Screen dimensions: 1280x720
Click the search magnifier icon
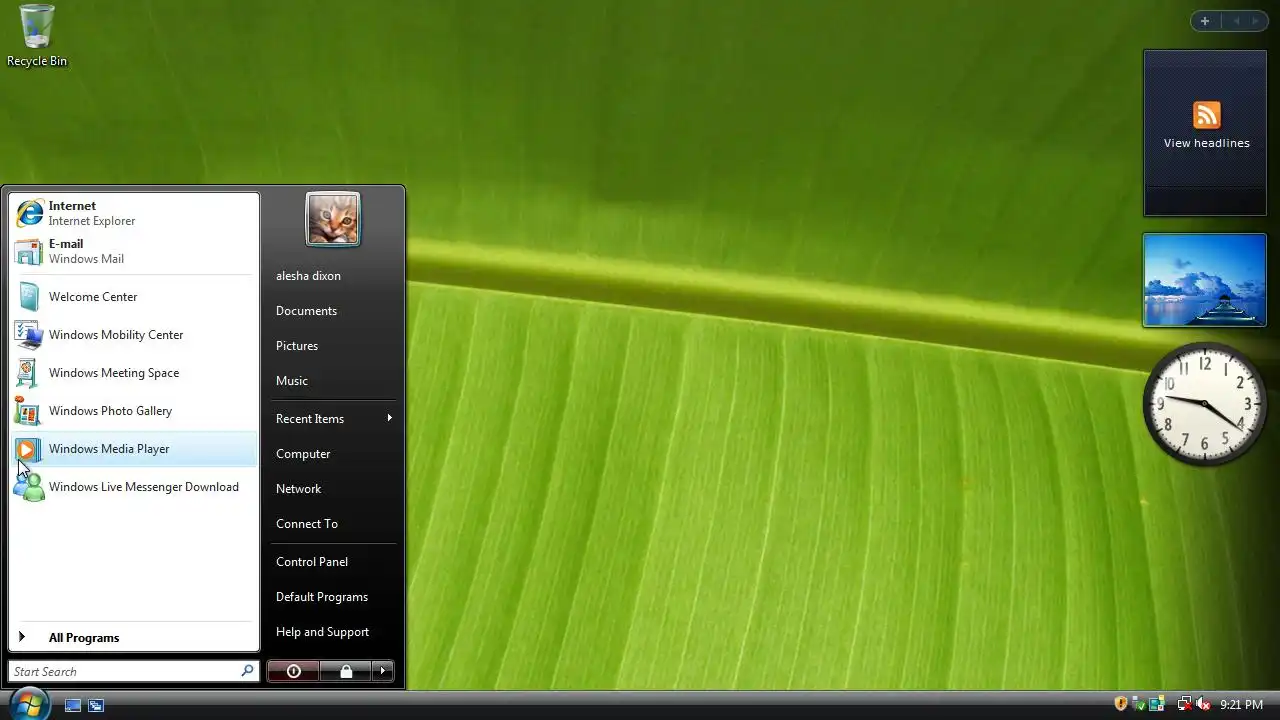coord(247,671)
